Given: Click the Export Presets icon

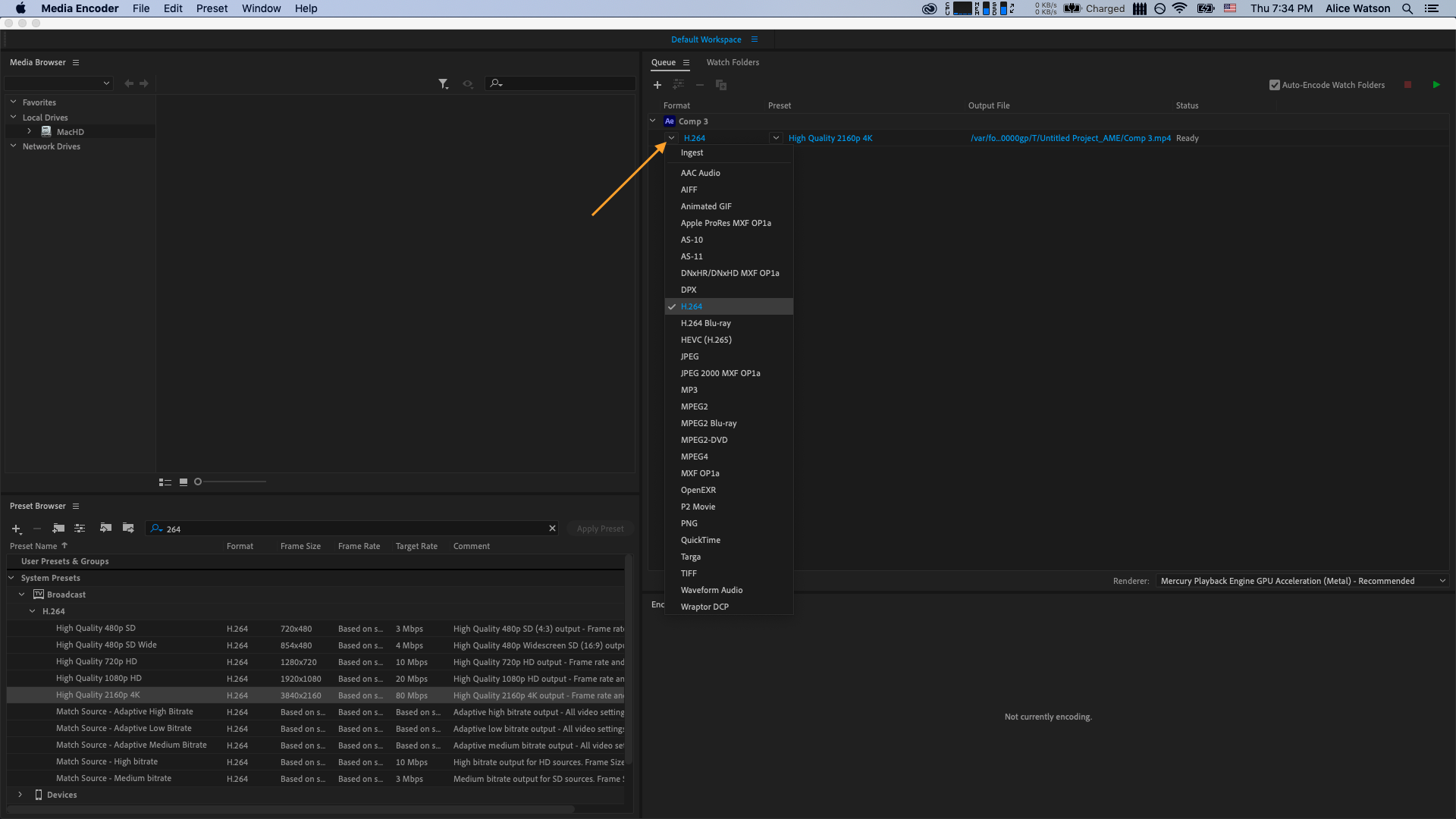Looking at the screenshot, I should pos(128,529).
